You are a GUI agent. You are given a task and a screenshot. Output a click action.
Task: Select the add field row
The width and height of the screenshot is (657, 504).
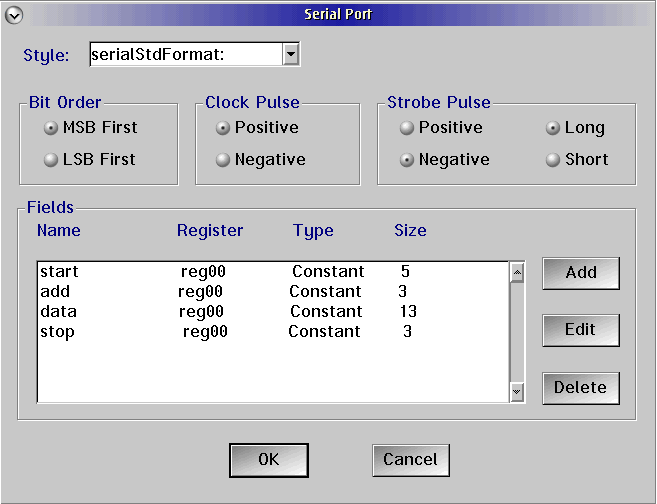(274, 292)
